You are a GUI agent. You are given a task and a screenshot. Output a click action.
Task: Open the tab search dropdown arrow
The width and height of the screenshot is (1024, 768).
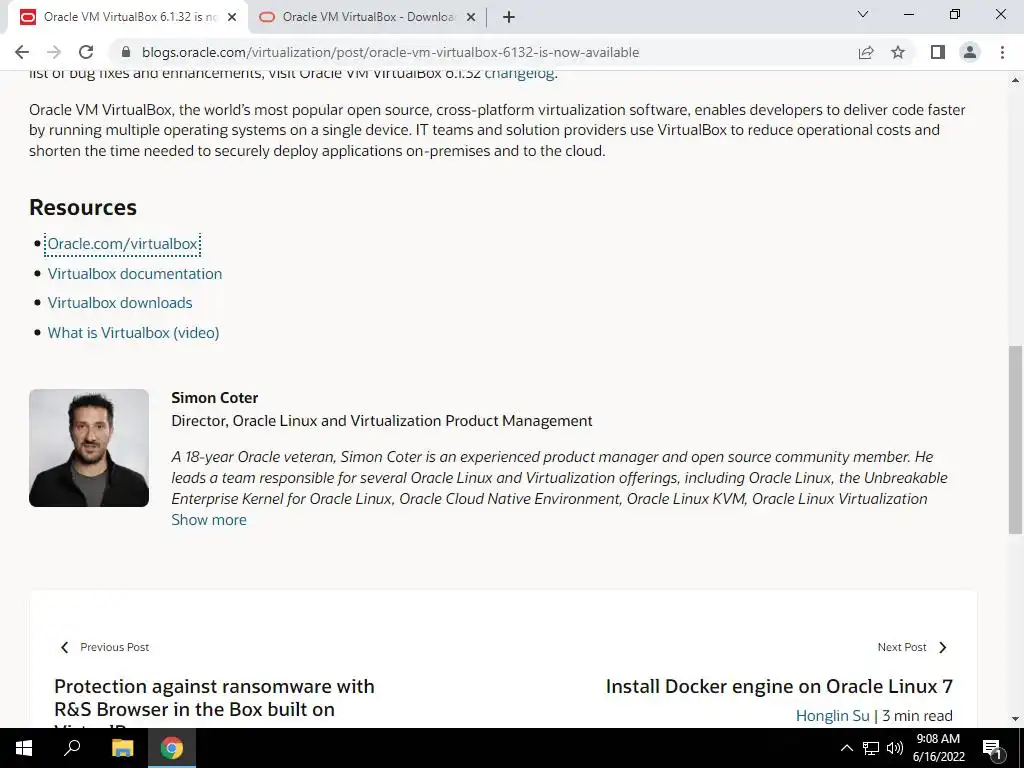click(863, 14)
